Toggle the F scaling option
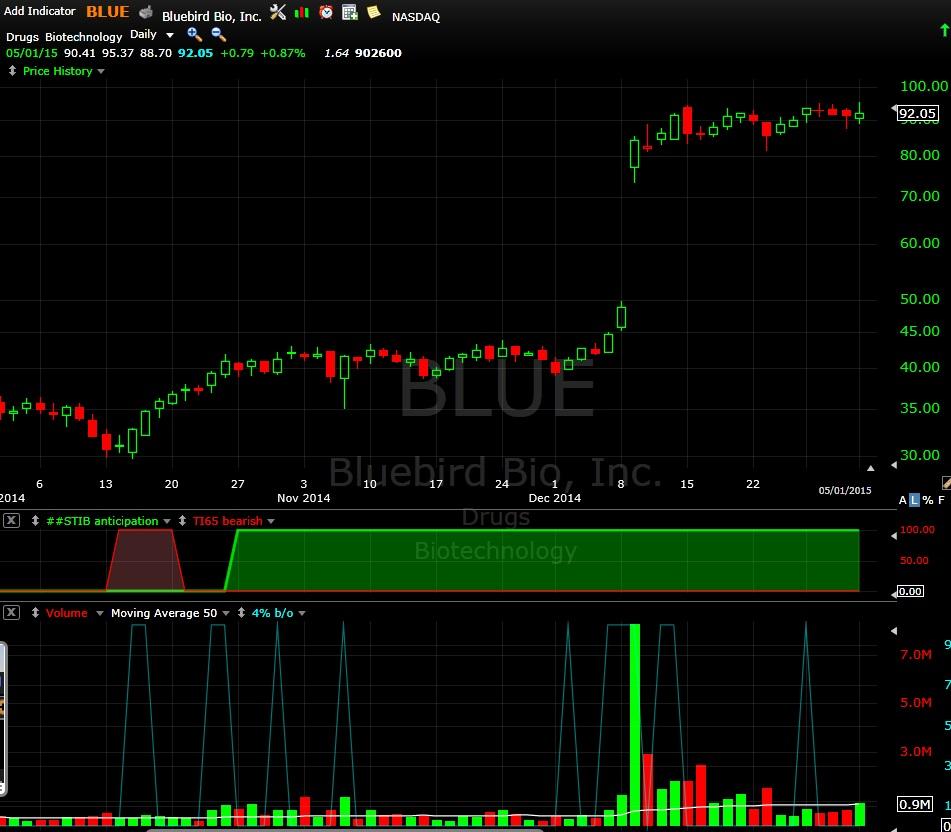Screen dimensions: 951x832 tap(941, 500)
